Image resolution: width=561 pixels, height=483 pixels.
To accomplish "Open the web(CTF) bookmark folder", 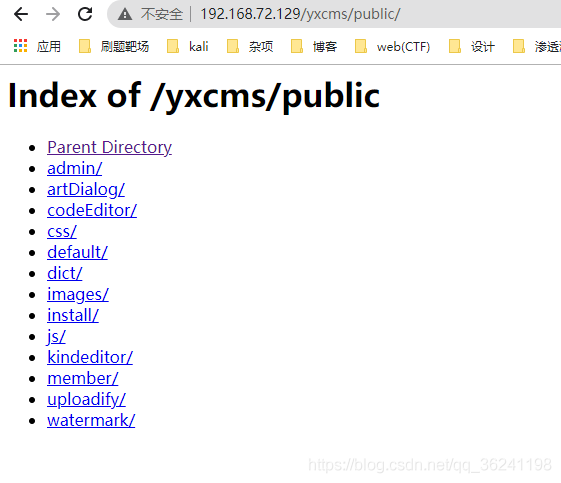I will click(392, 47).
